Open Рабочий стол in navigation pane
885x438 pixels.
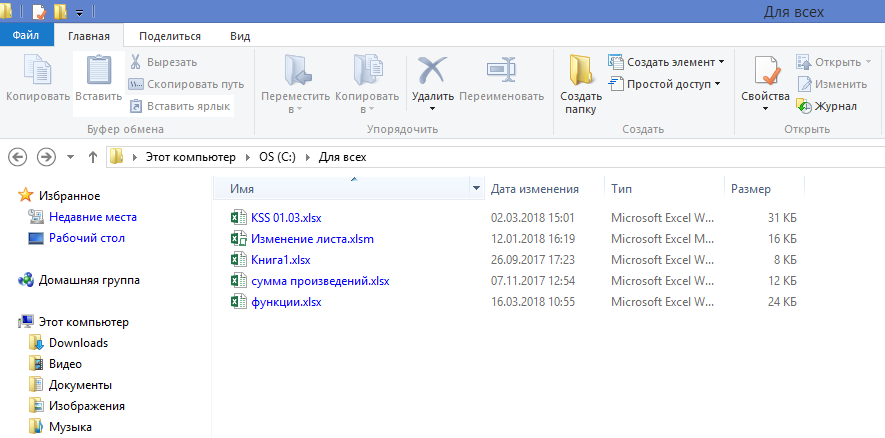coord(87,238)
